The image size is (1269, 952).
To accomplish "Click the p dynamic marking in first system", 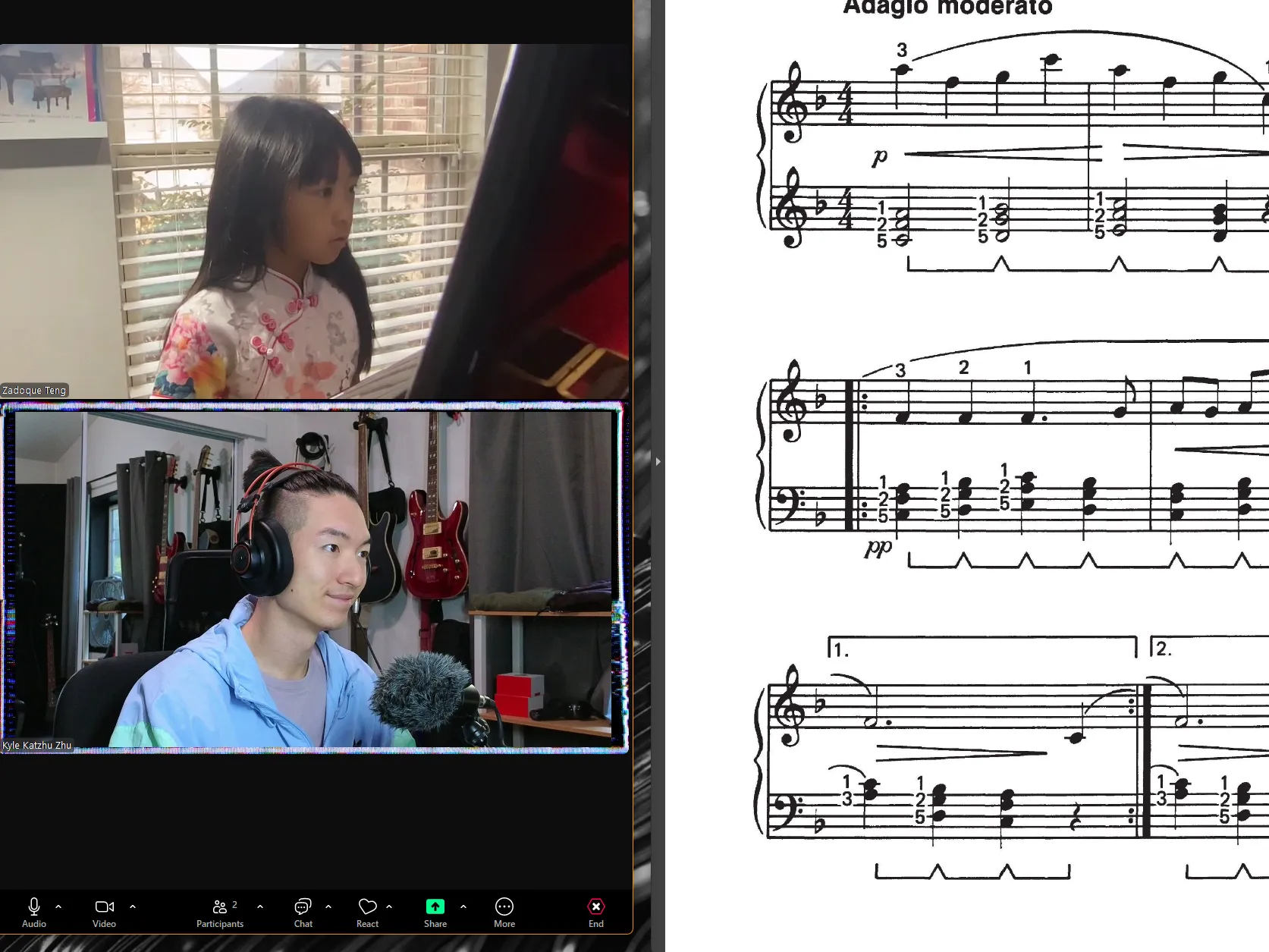I will (x=879, y=157).
